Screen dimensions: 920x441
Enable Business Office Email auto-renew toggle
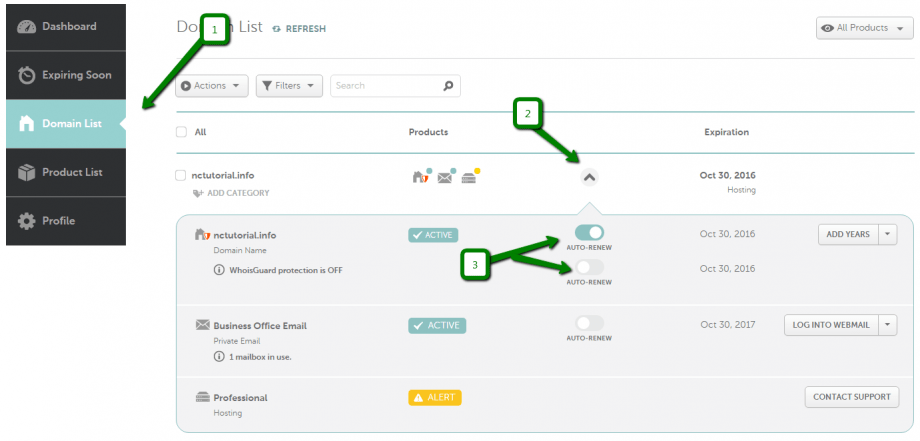pyautogui.click(x=589, y=323)
